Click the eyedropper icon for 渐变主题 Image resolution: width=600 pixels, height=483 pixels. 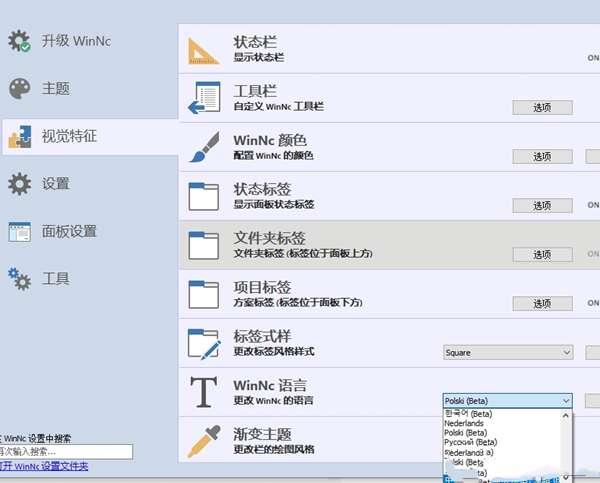pos(203,440)
